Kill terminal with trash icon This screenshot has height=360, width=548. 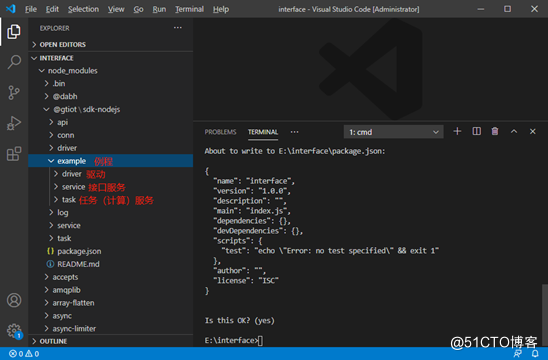tap(495, 131)
